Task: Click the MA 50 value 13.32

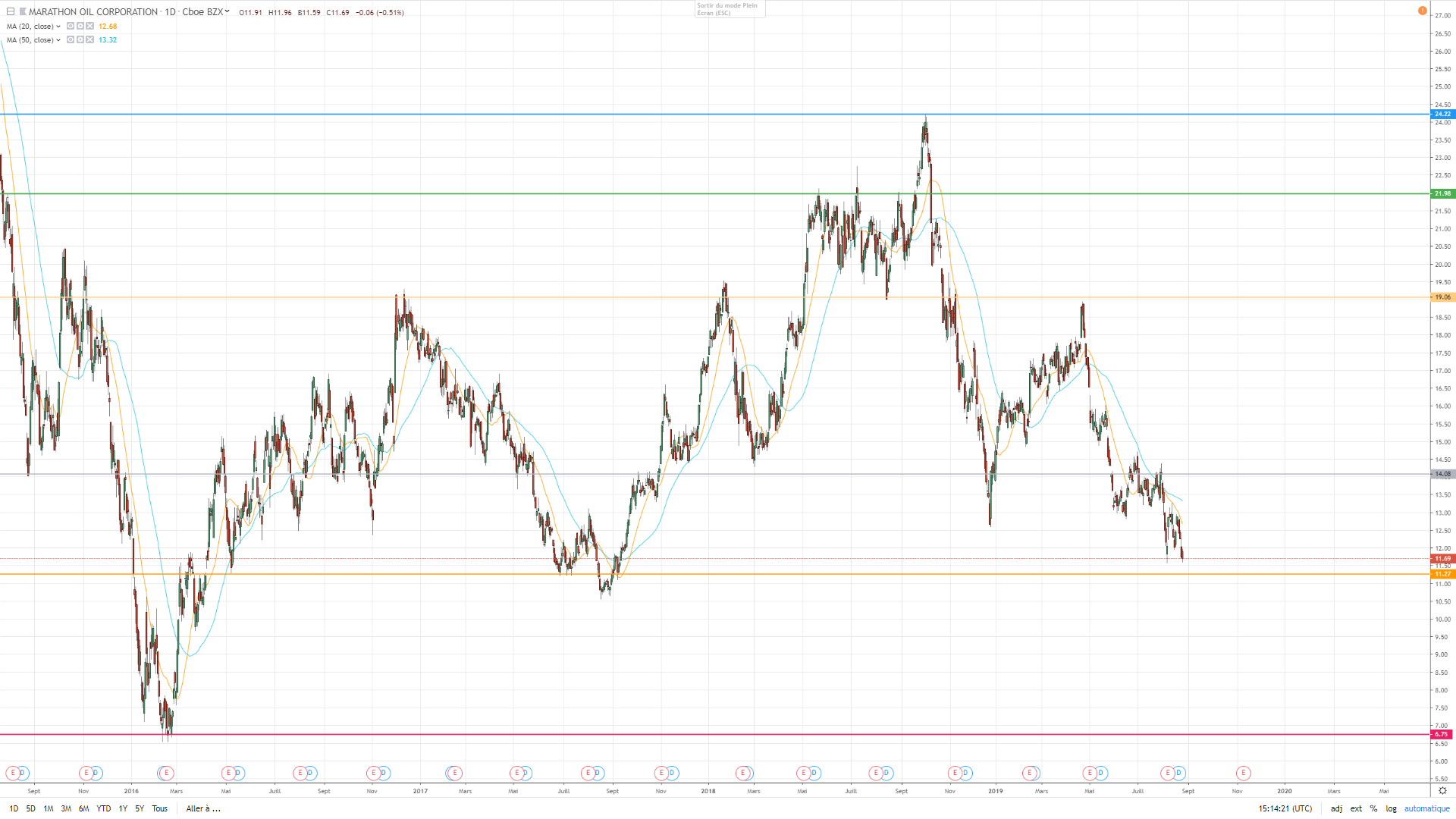Action: click(108, 40)
